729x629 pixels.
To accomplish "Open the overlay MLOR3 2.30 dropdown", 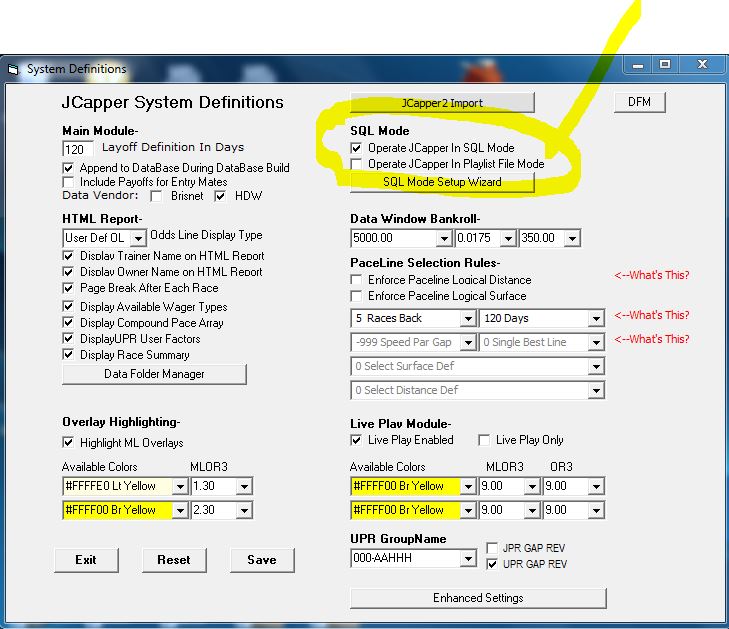I will pos(244,511).
